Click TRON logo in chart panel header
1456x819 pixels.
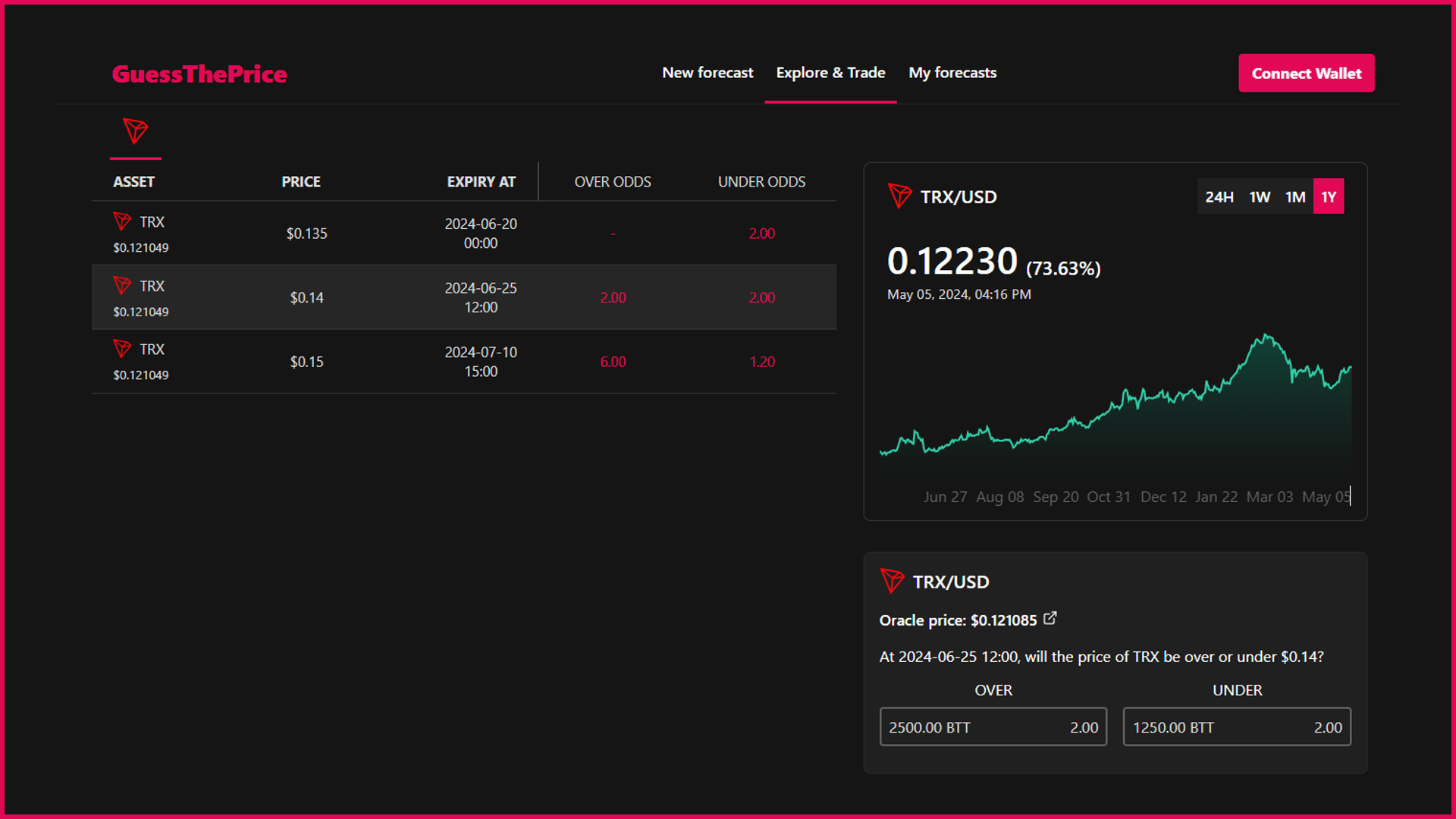pyautogui.click(x=899, y=196)
